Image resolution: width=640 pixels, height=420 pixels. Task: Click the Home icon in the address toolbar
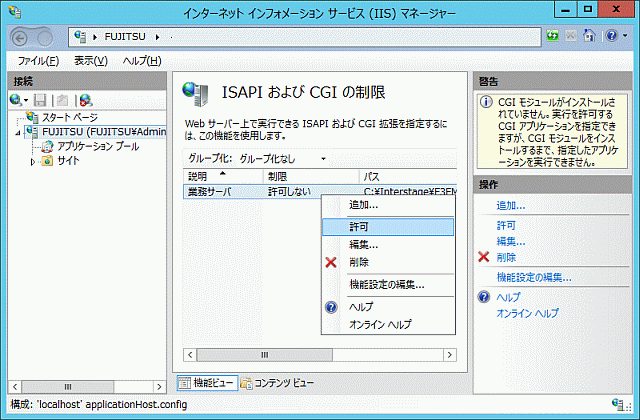click(589, 36)
